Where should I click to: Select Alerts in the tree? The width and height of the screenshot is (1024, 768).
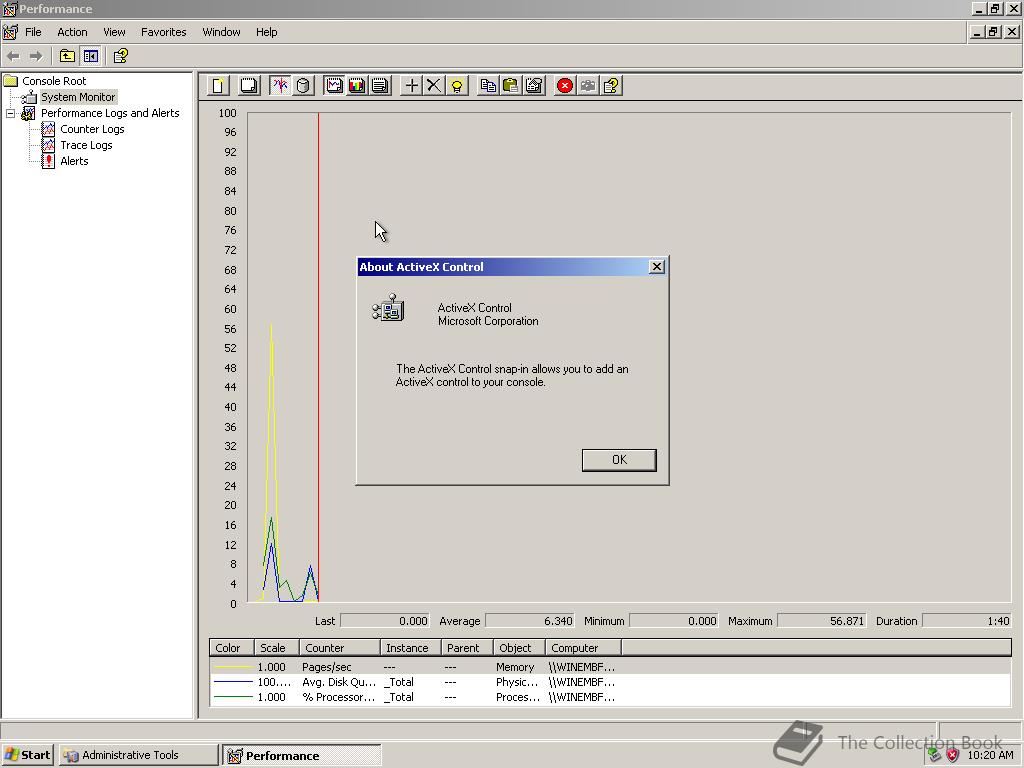[74, 161]
